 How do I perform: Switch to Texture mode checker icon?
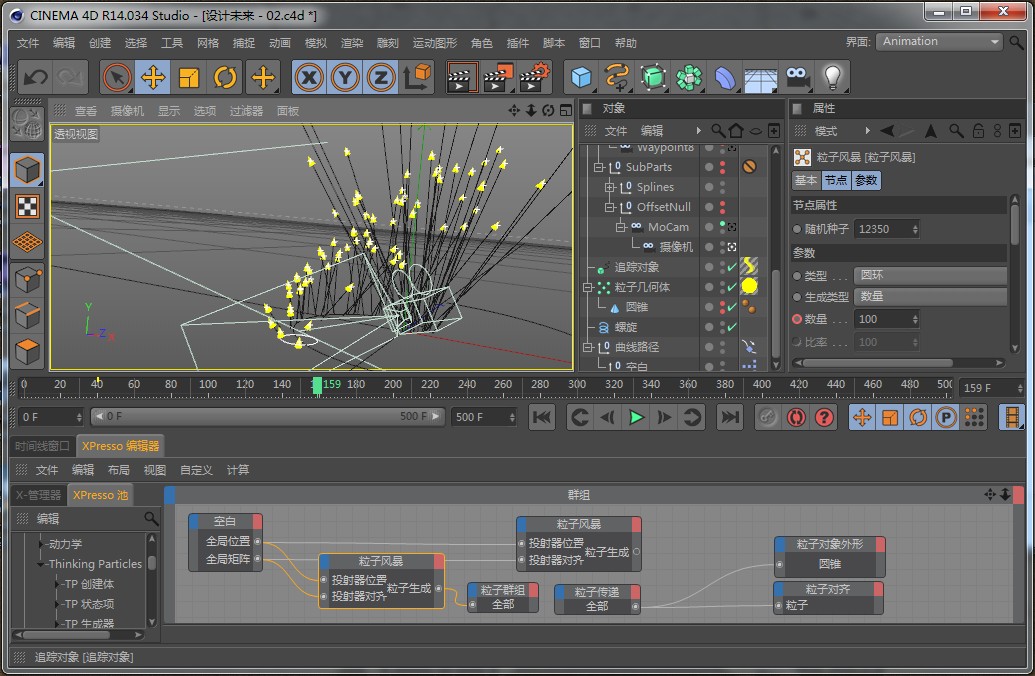click(27, 207)
